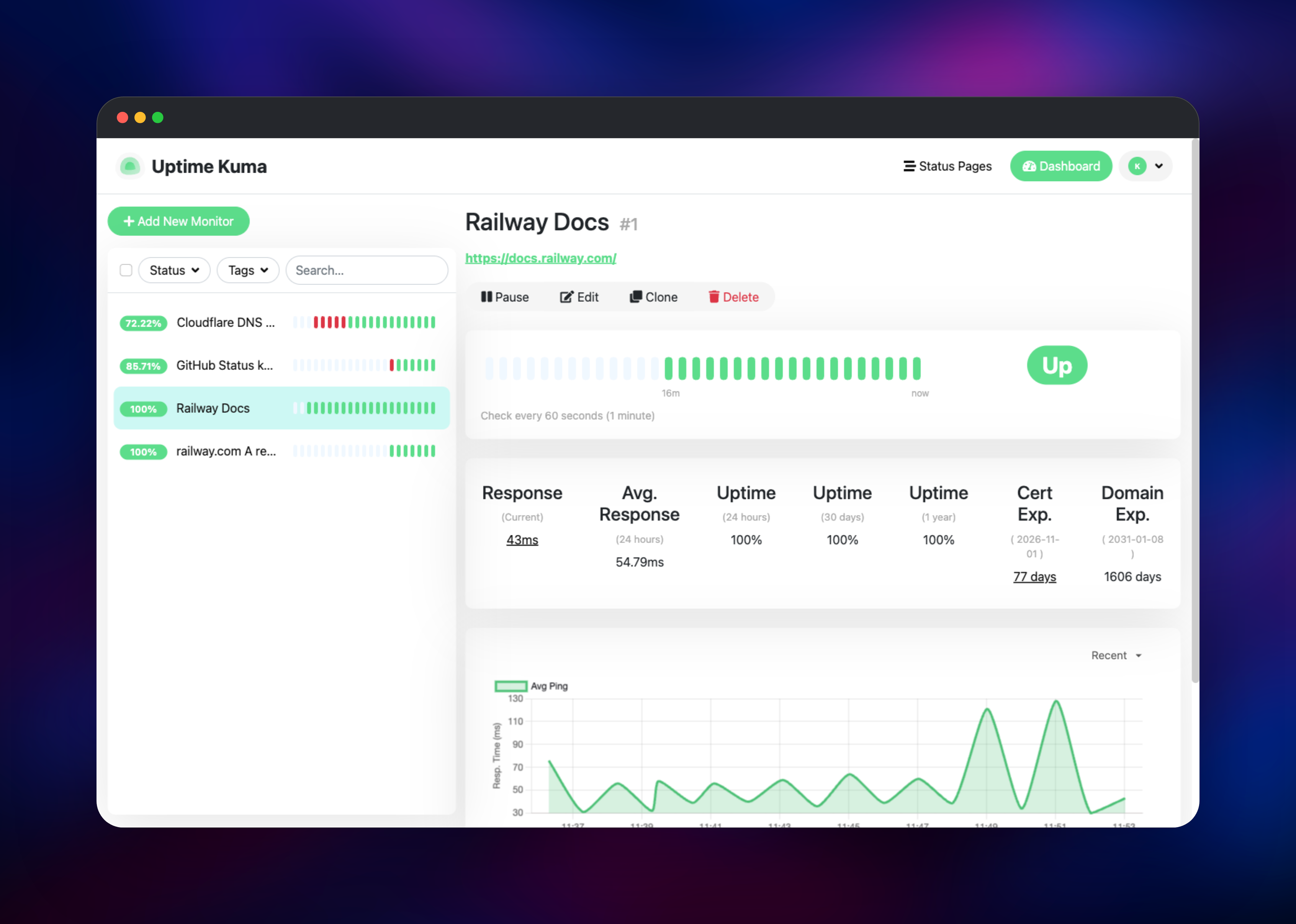Edit the Railway Docs monitor

tap(579, 297)
